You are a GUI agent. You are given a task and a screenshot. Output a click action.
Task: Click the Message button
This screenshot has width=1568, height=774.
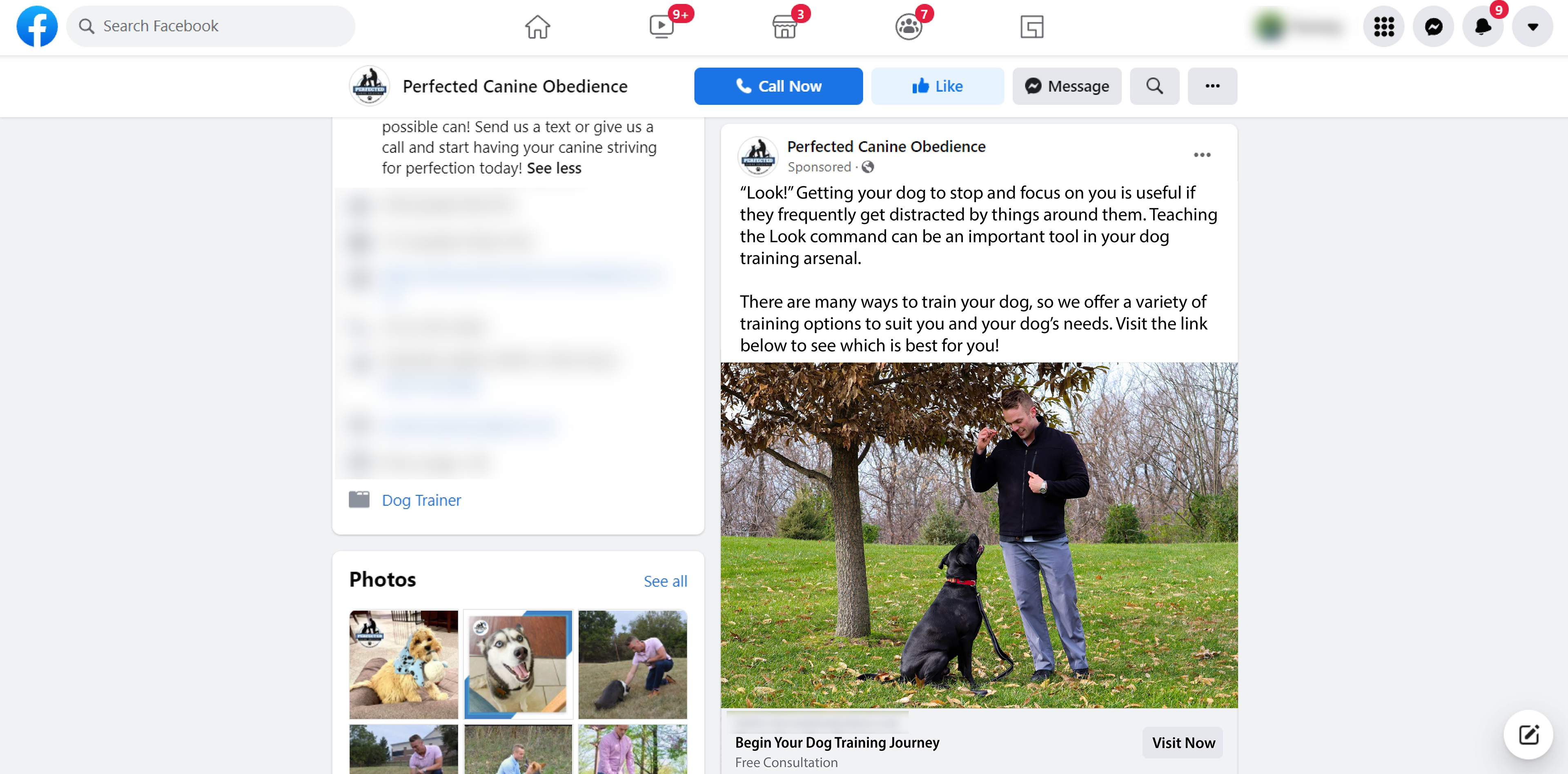coord(1067,86)
